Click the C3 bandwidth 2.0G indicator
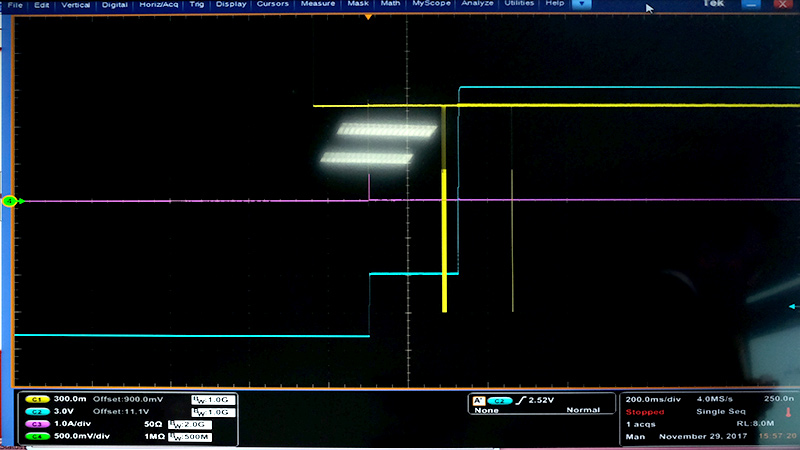This screenshot has height=450, width=800. coord(189,424)
